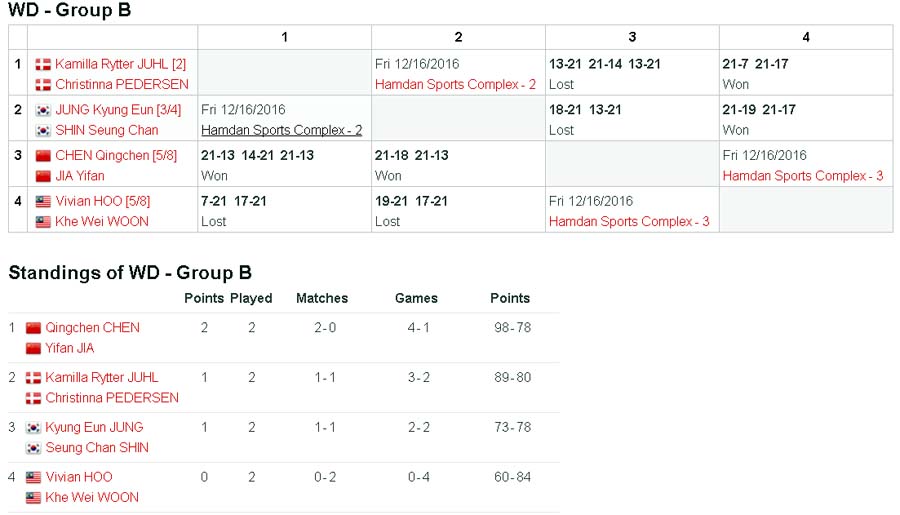Viewport: 900px width, 515px height.
Task: Open SHIN Seung Chan player profile in draw
Action: (106, 130)
